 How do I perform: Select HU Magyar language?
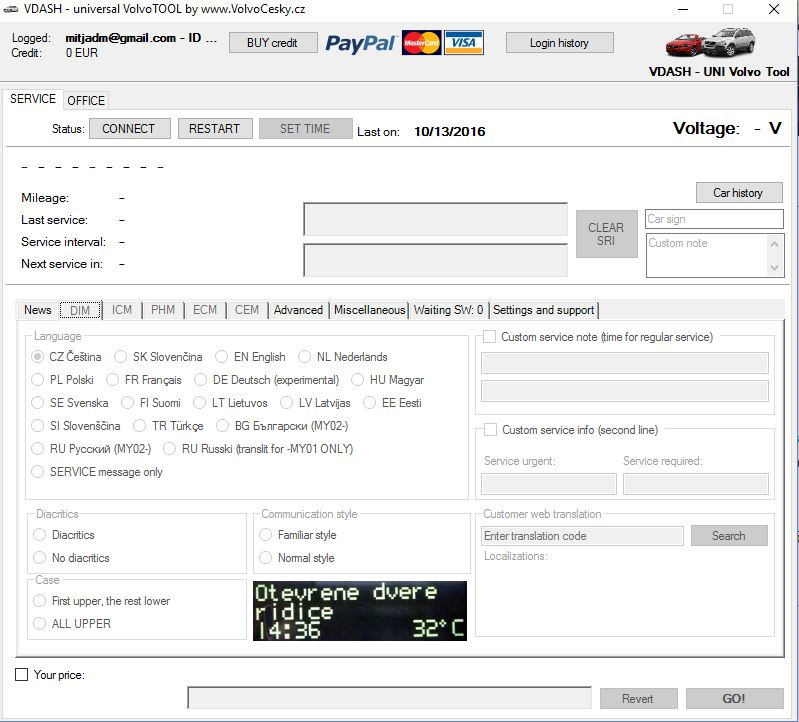[x=388, y=380]
